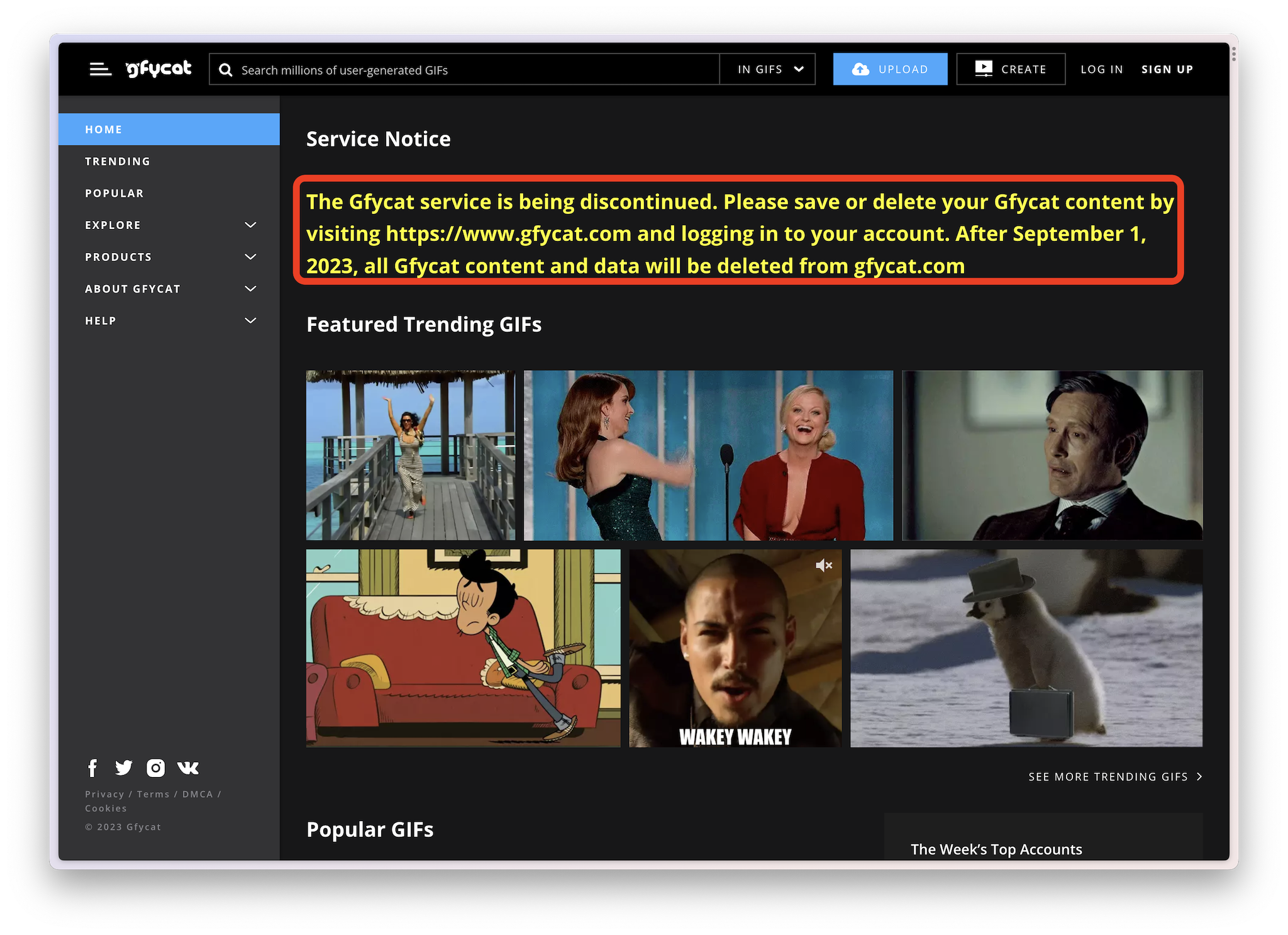Image resolution: width=1288 pixels, height=935 pixels.
Task: Open Gfycat's Facebook page
Action: (92, 768)
